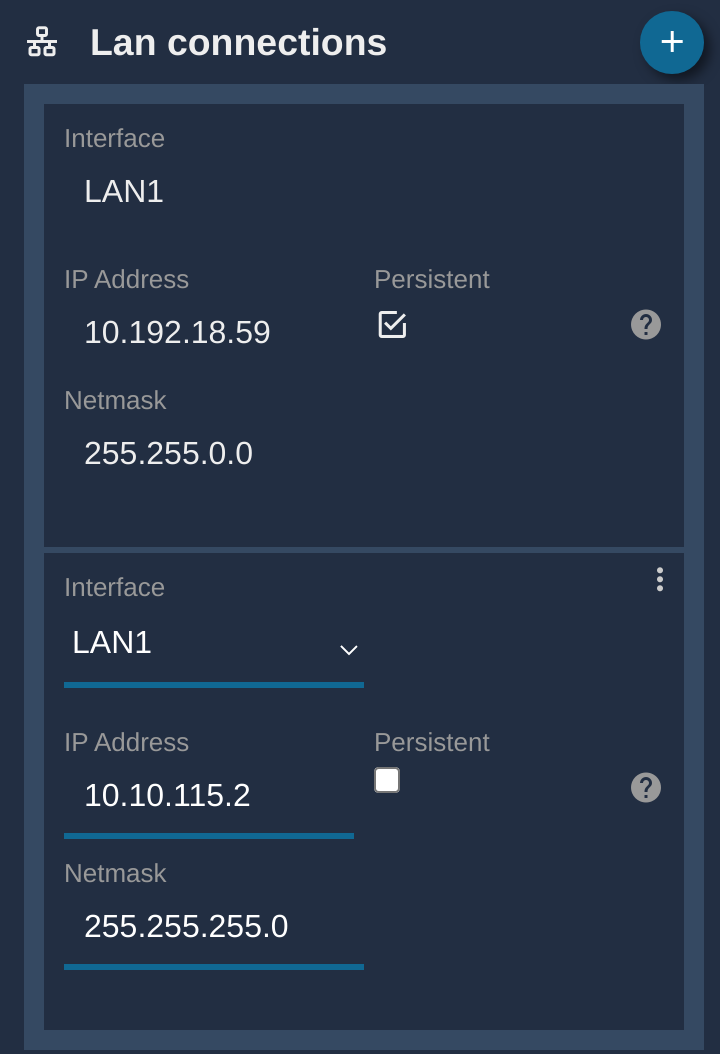Select the read-only netmask 255.255.0.0
The height and width of the screenshot is (1054, 720).
point(169,453)
